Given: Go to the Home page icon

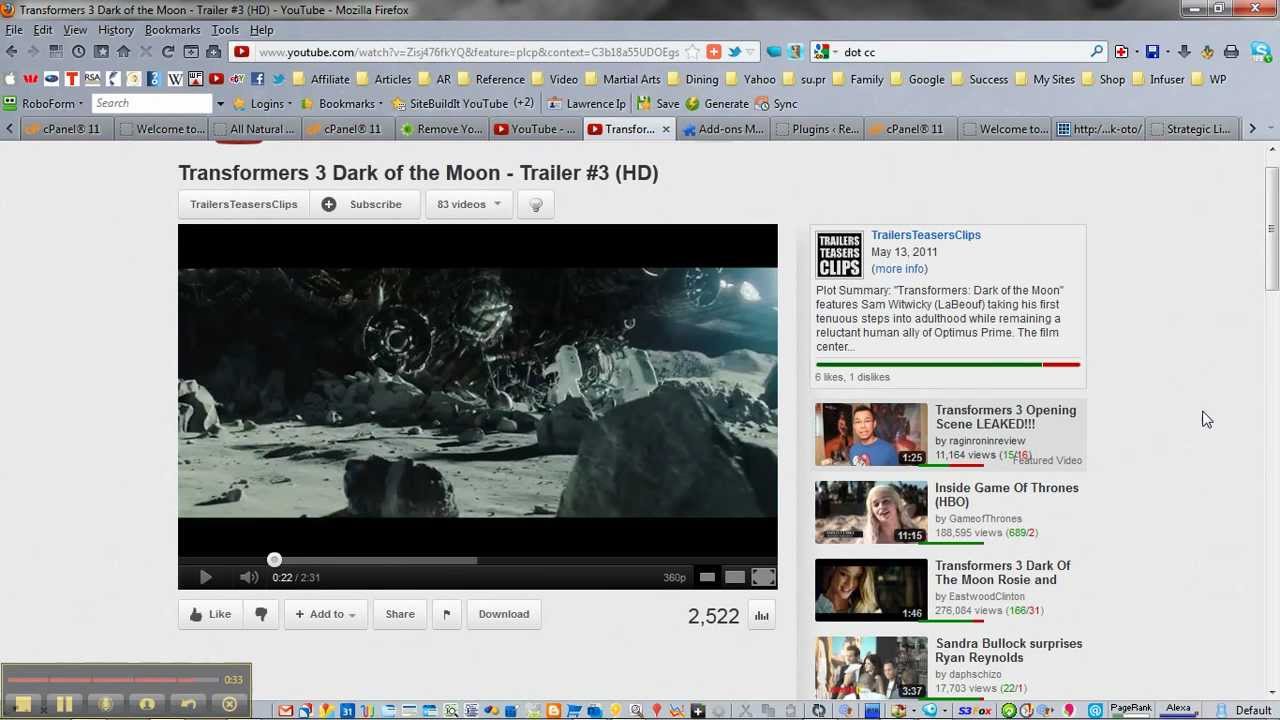Looking at the screenshot, I should click(123, 52).
